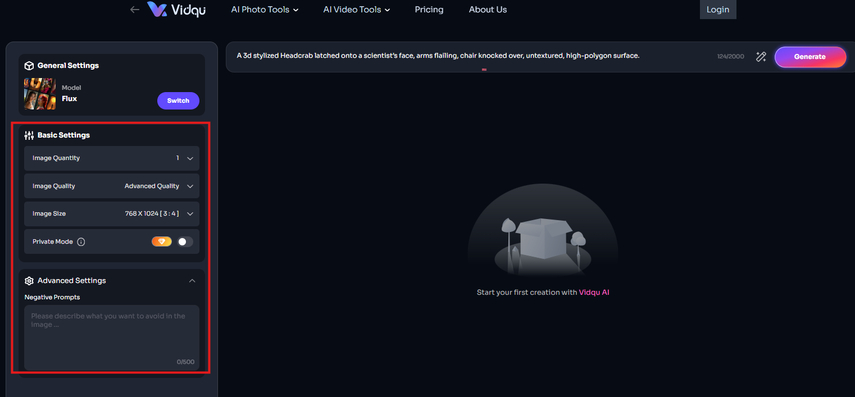Click the Private Mode info icon
855x397 pixels.
81,242
